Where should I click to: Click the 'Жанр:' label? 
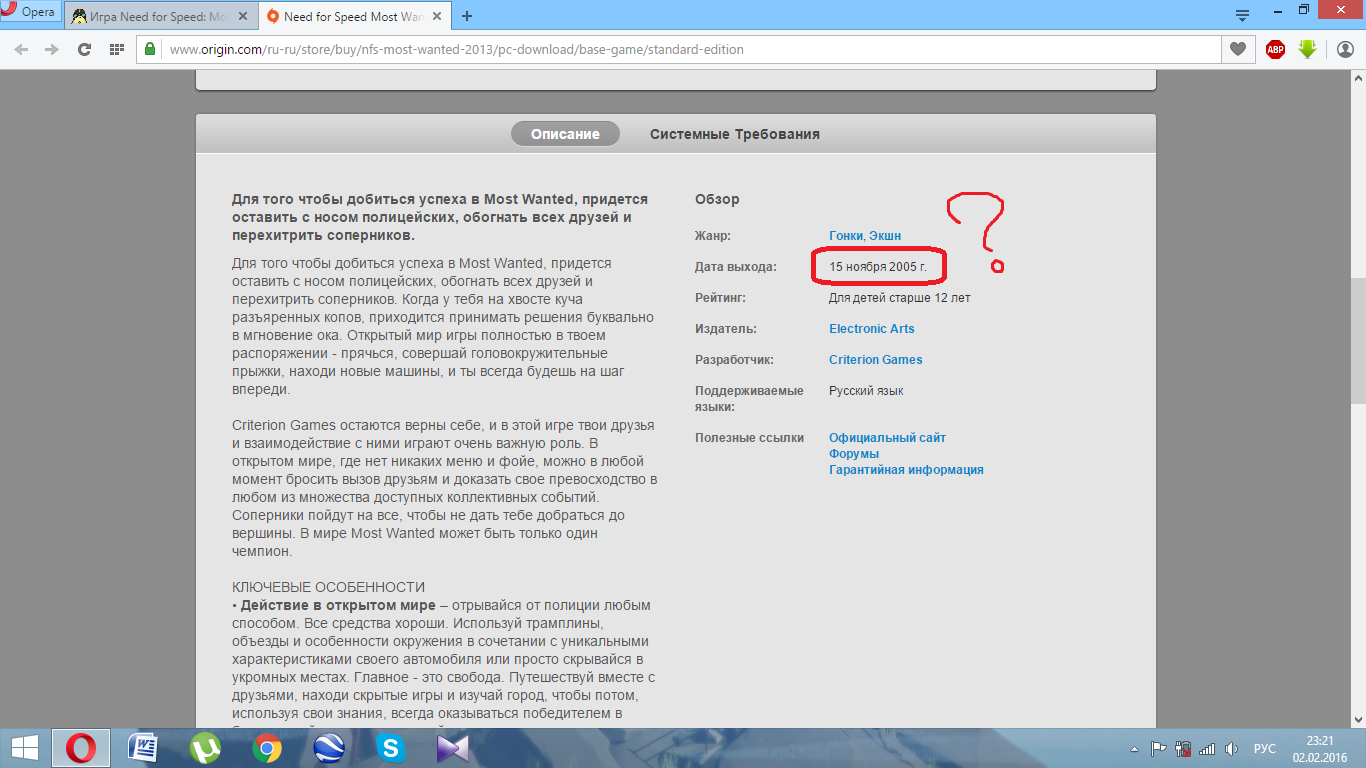pos(713,236)
